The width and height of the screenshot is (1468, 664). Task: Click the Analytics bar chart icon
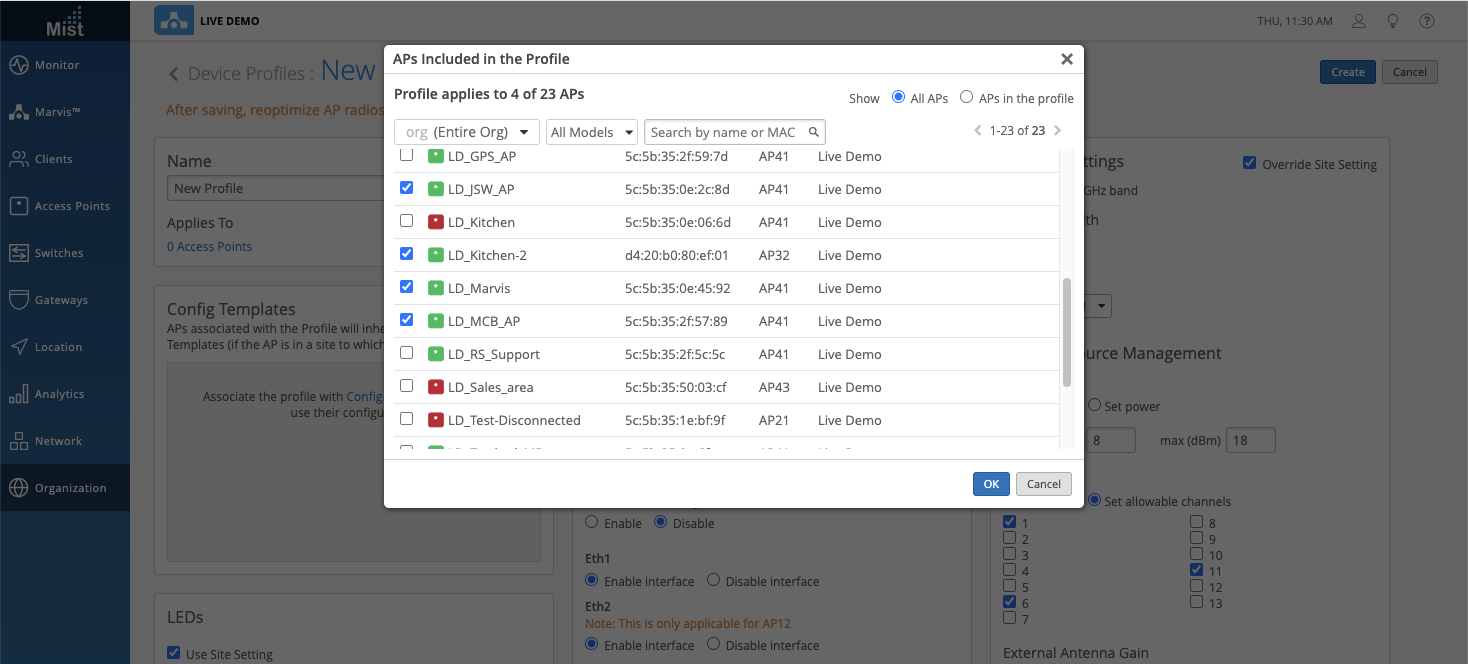19,394
